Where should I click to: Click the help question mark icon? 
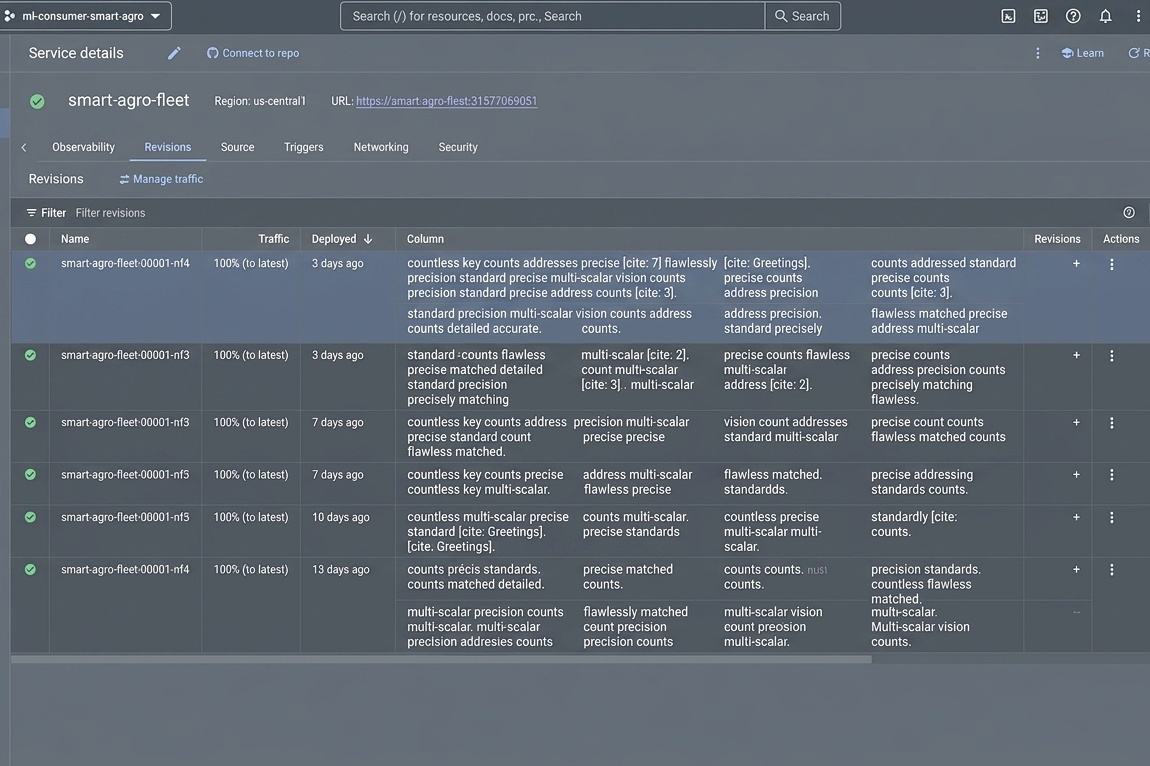(x=1073, y=16)
